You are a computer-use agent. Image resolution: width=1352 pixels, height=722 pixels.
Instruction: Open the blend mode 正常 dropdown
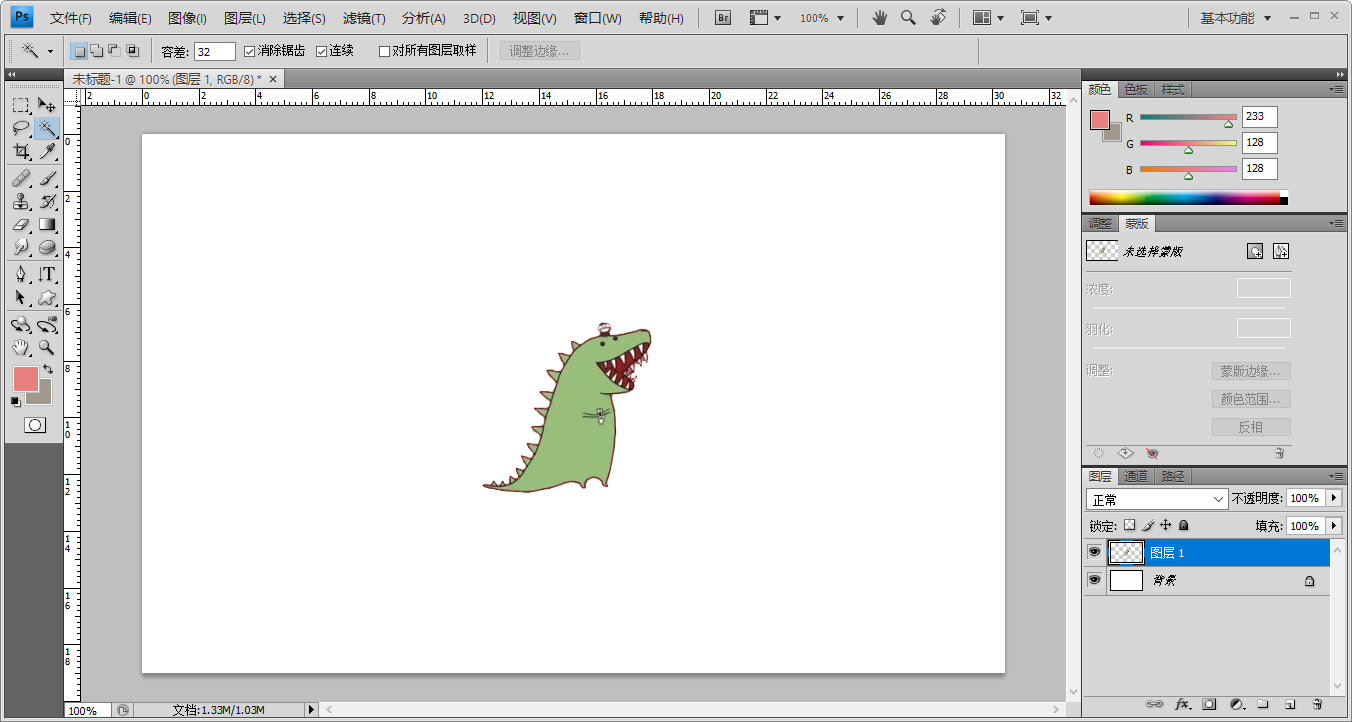coord(1157,499)
